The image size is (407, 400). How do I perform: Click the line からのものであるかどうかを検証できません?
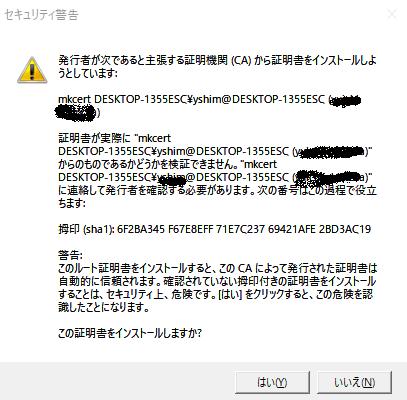click(x=168, y=164)
